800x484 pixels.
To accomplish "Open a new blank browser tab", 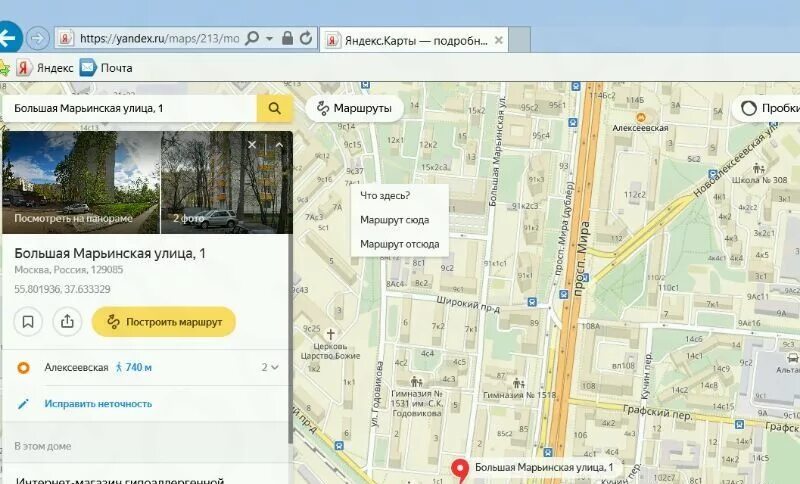I will [519, 40].
